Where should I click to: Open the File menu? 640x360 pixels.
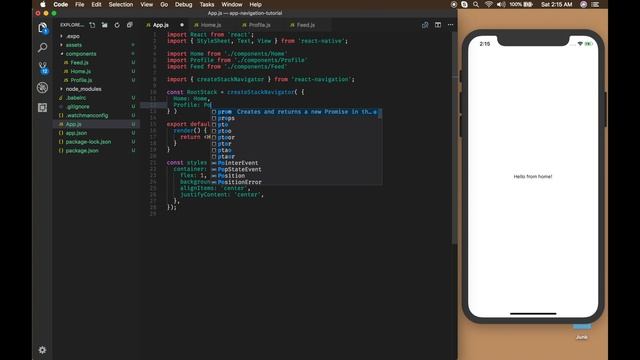(x=80, y=4)
